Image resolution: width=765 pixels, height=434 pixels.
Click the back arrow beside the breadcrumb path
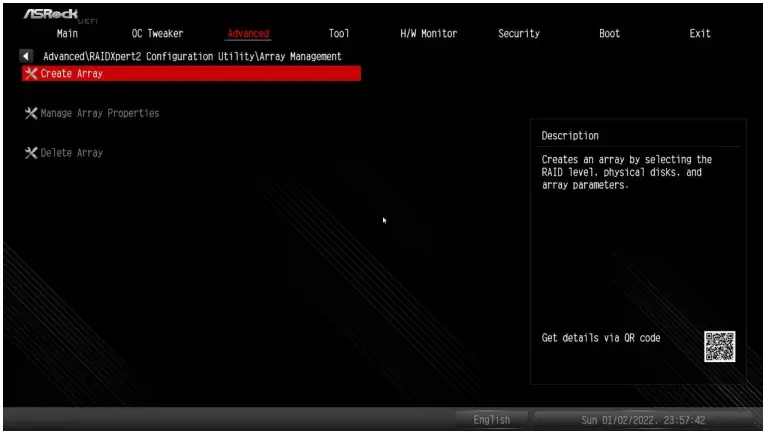(26, 56)
